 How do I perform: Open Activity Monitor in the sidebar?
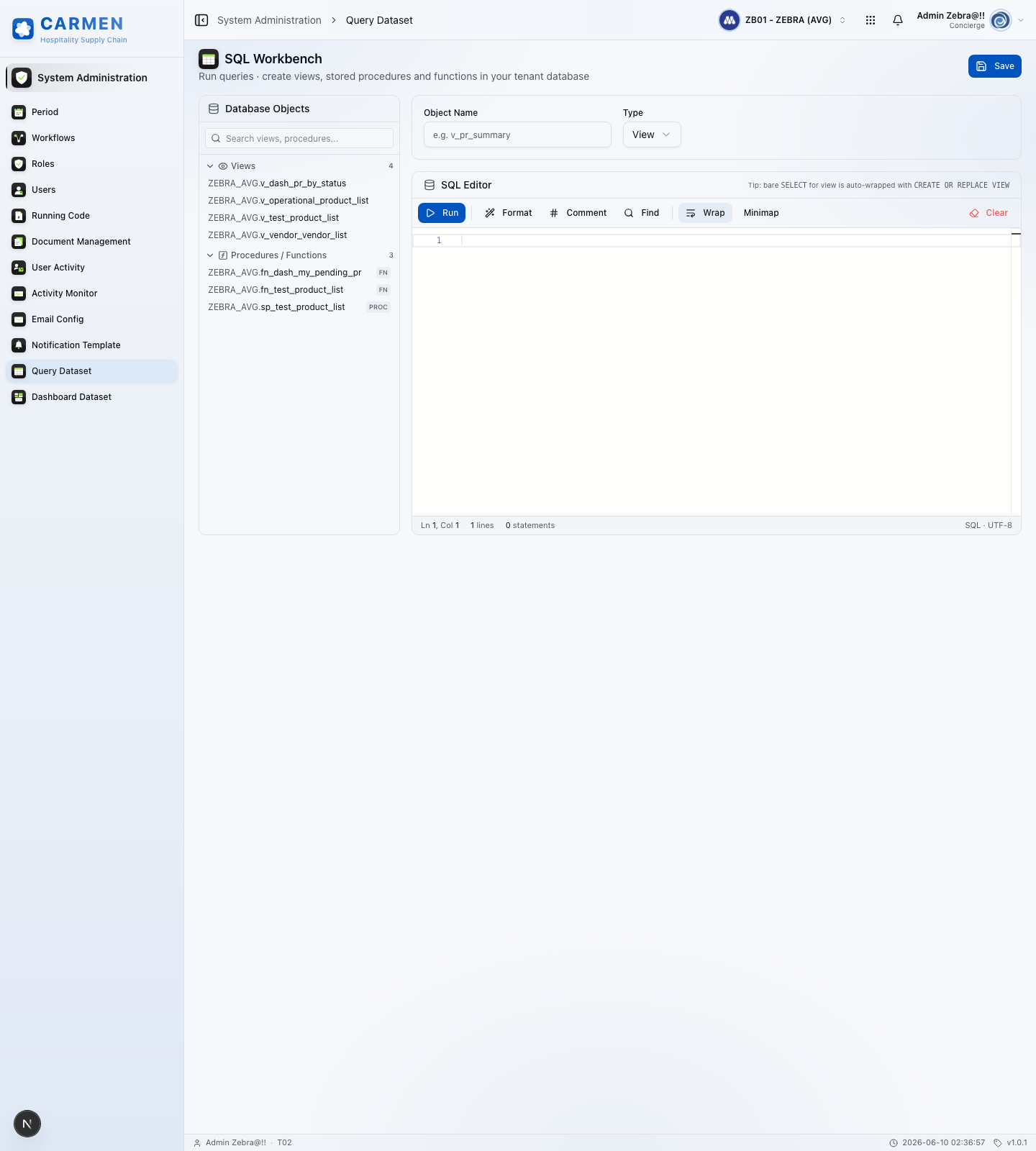(x=92, y=294)
